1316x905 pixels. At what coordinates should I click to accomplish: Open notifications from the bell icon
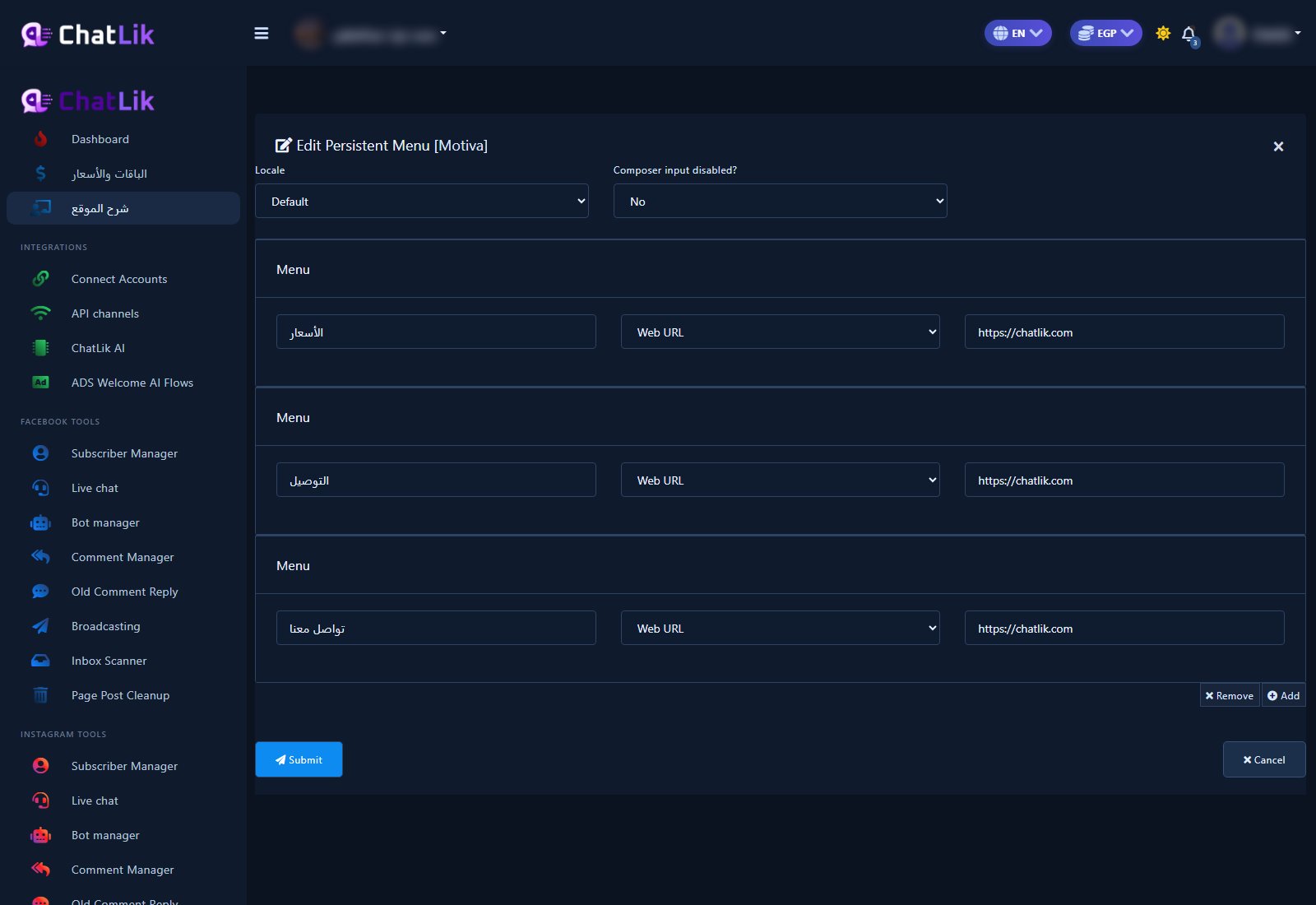1189,34
